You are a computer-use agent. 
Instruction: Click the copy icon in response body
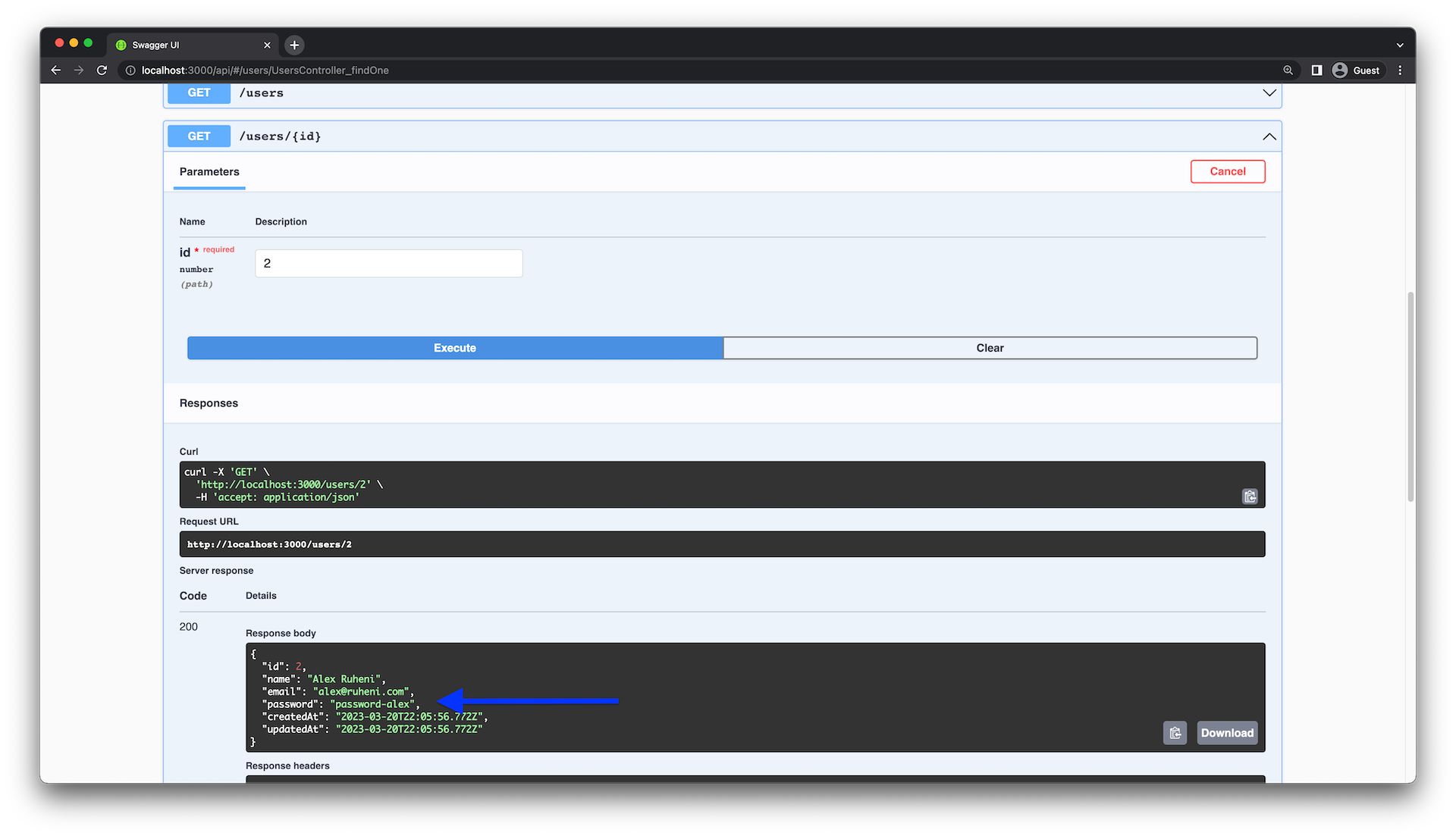click(1176, 732)
